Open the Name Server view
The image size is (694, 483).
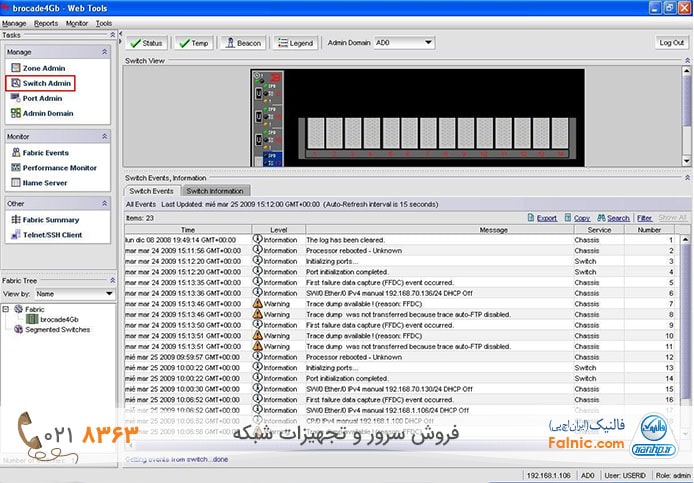(45, 183)
